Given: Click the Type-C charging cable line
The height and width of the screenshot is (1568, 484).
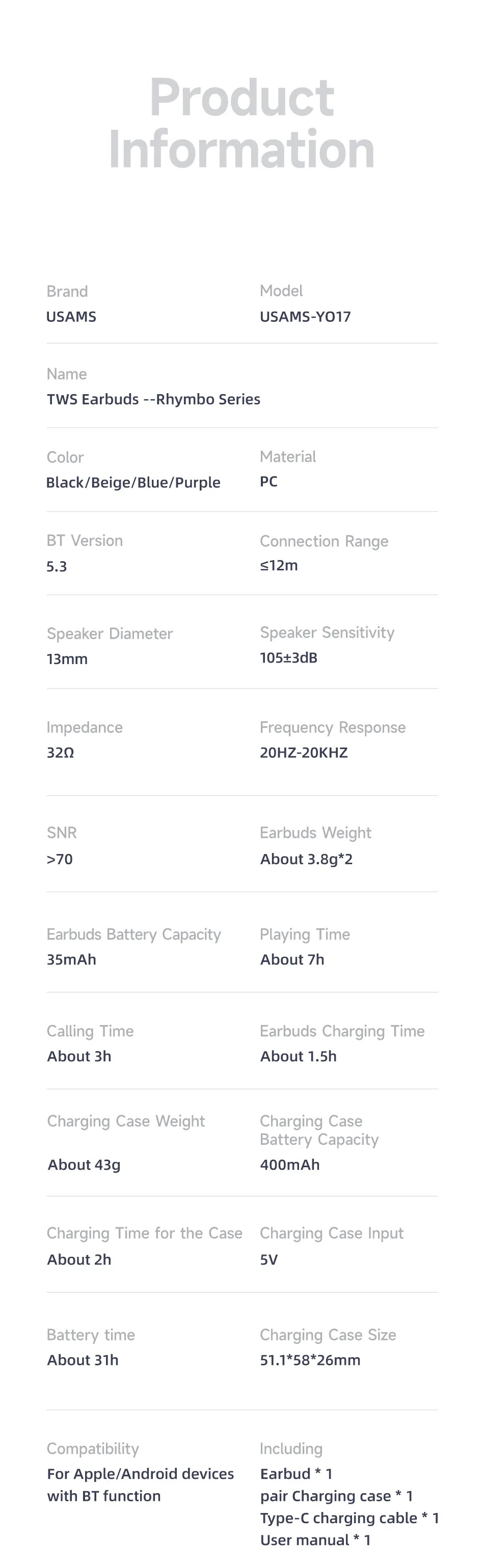Looking at the screenshot, I should pyautogui.click(x=349, y=1518).
